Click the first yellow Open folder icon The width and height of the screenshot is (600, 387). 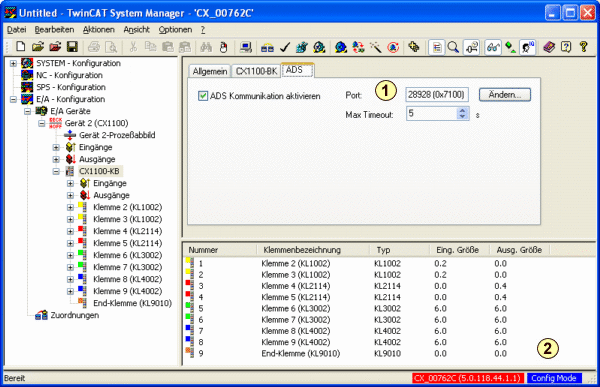[38, 47]
